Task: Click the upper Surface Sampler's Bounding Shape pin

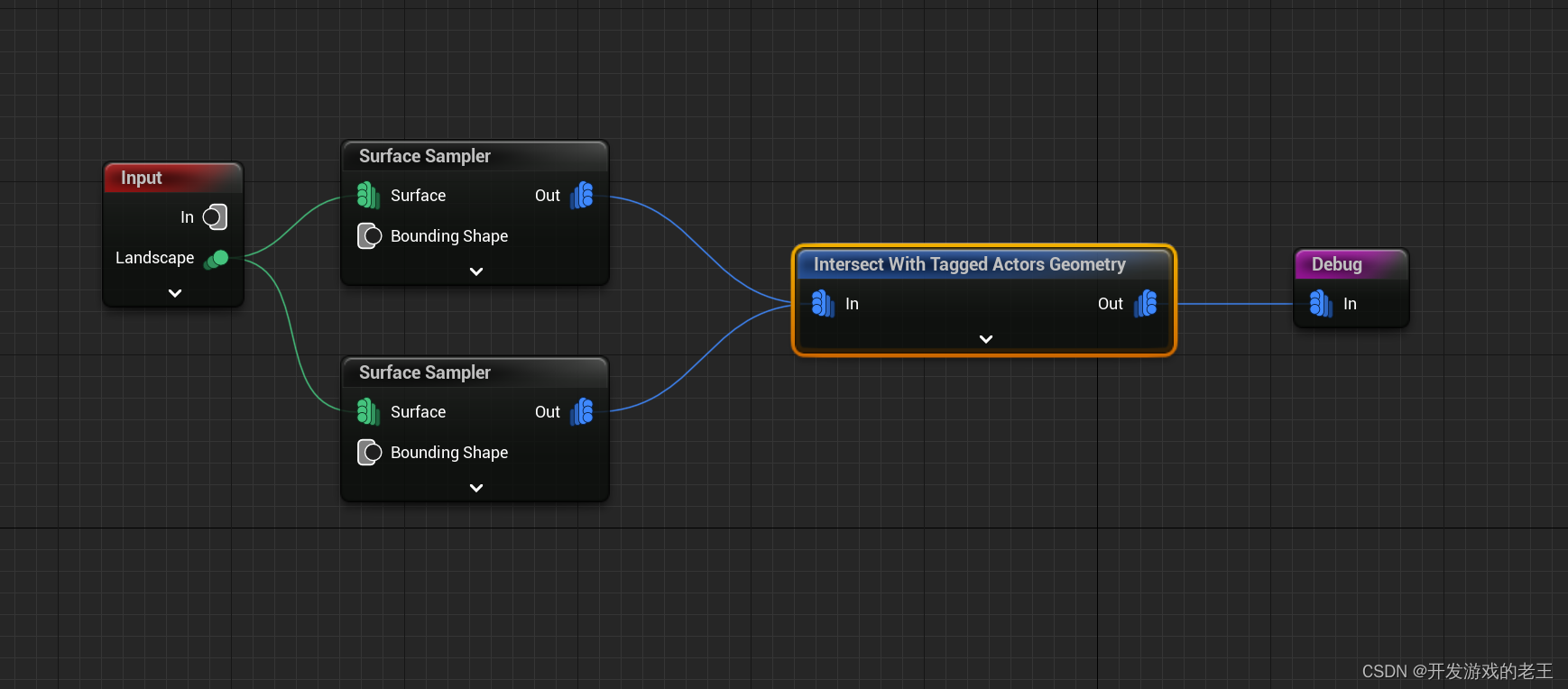Action: (x=369, y=235)
